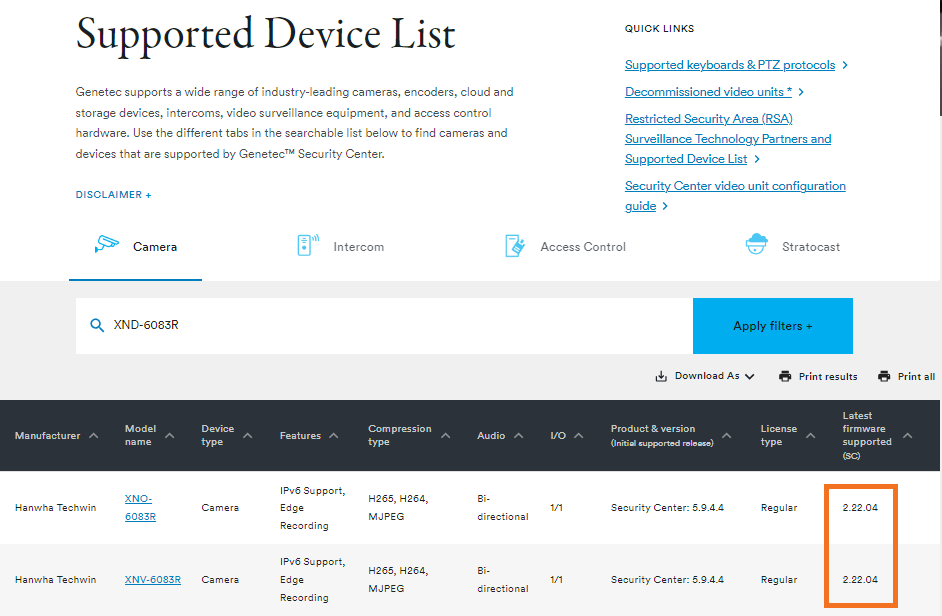Screen dimensions: 942x616
Task: Sort by Product & version column arrow
Action: [726, 435]
